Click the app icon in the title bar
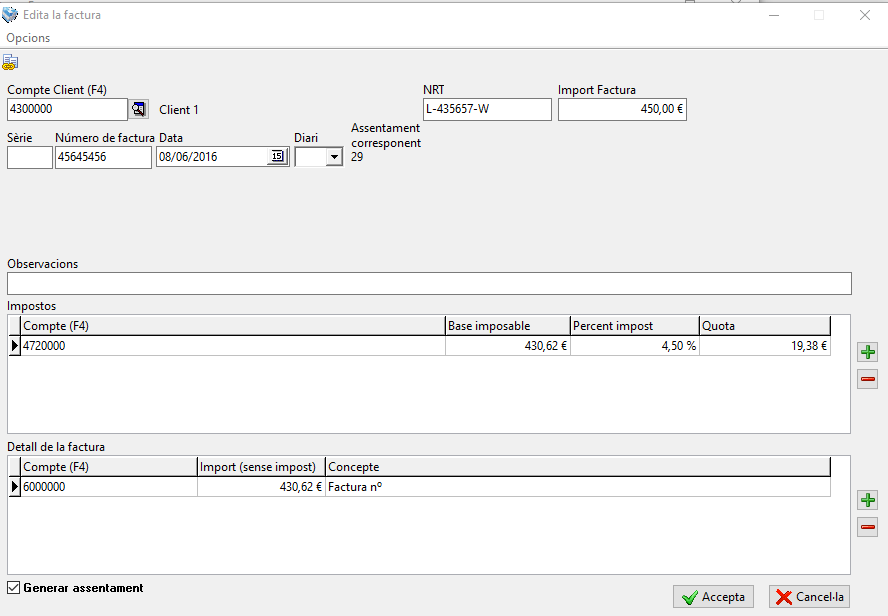 tap(10, 15)
